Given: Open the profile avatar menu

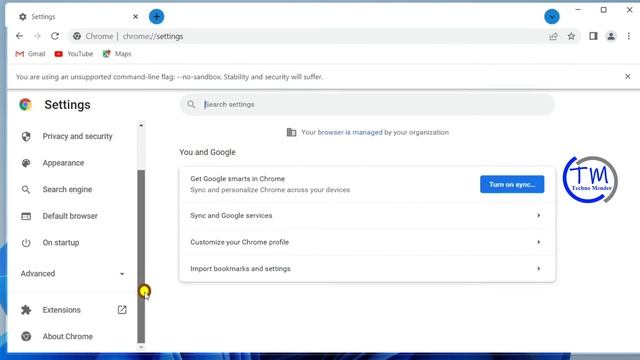Looking at the screenshot, I should coord(611,36).
